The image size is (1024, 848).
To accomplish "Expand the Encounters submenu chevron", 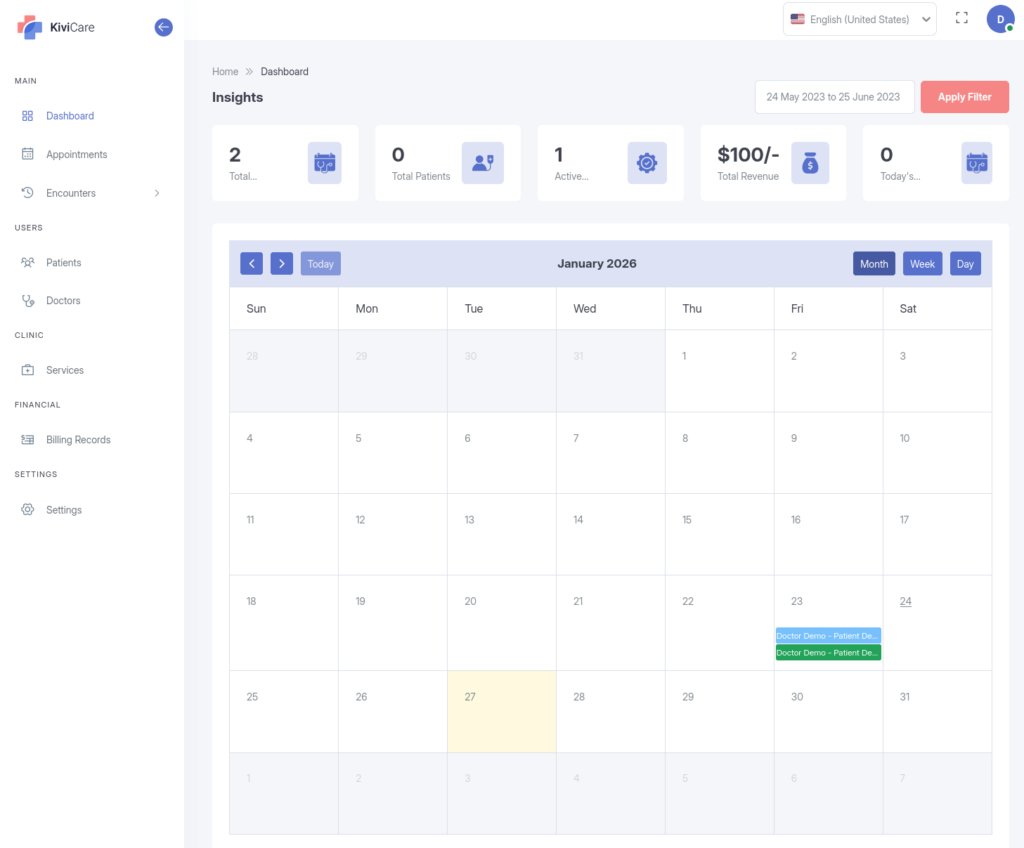I will (x=157, y=193).
